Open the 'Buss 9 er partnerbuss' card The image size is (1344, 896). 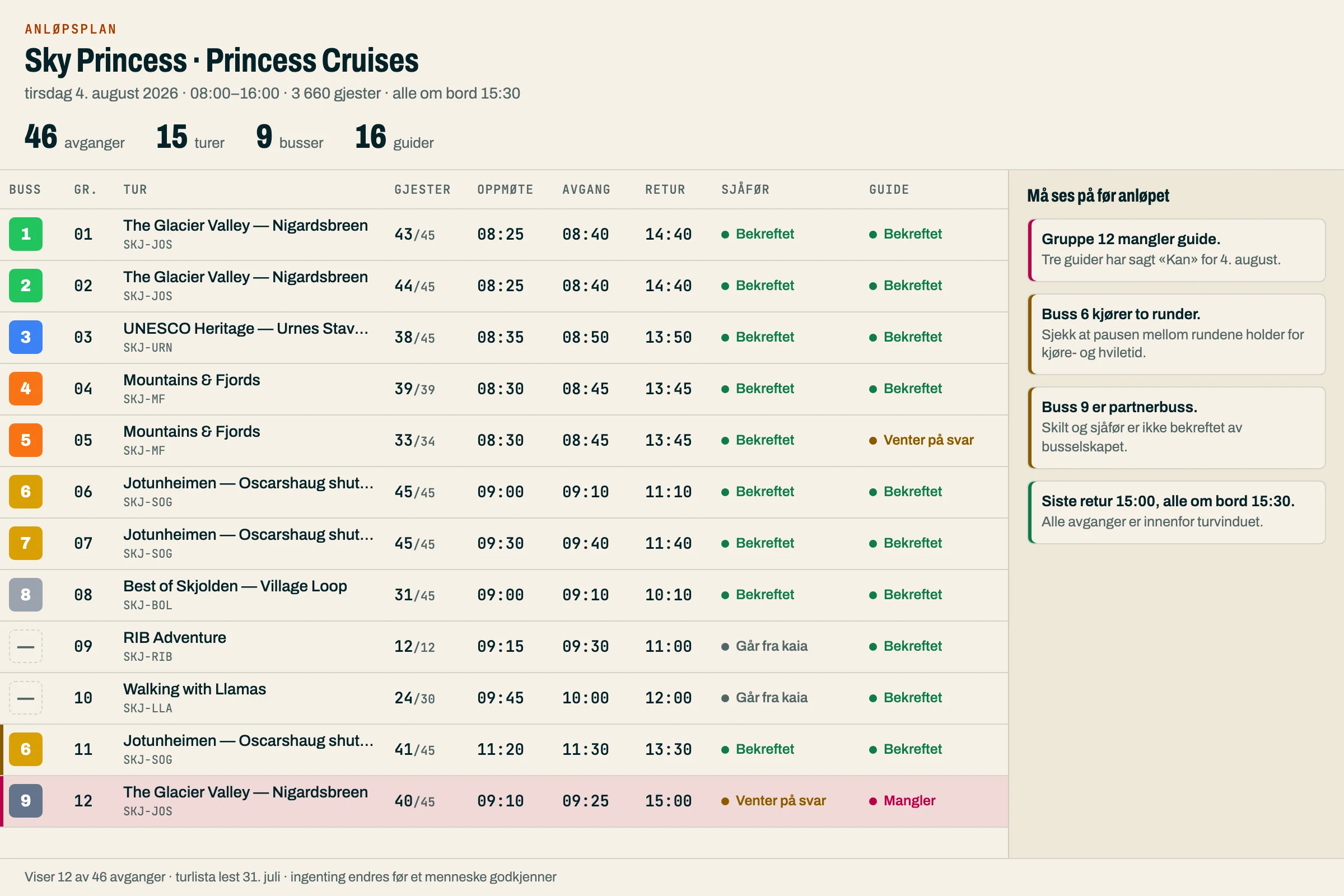click(1176, 428)
